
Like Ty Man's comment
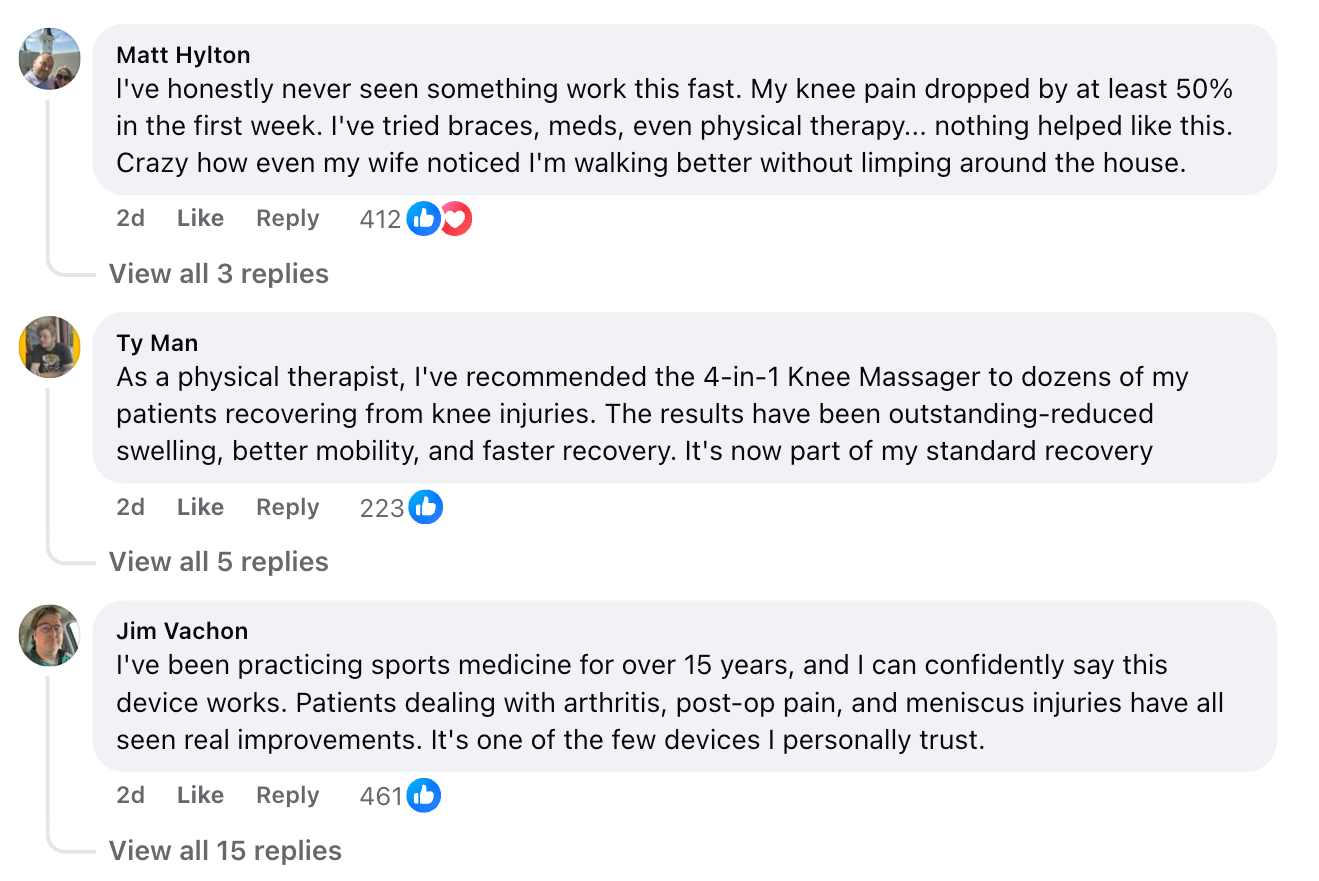click(200, 508)
